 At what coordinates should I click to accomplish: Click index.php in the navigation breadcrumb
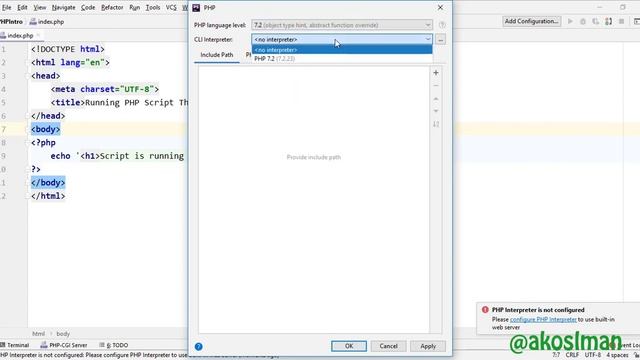click(x=47, y=22)
